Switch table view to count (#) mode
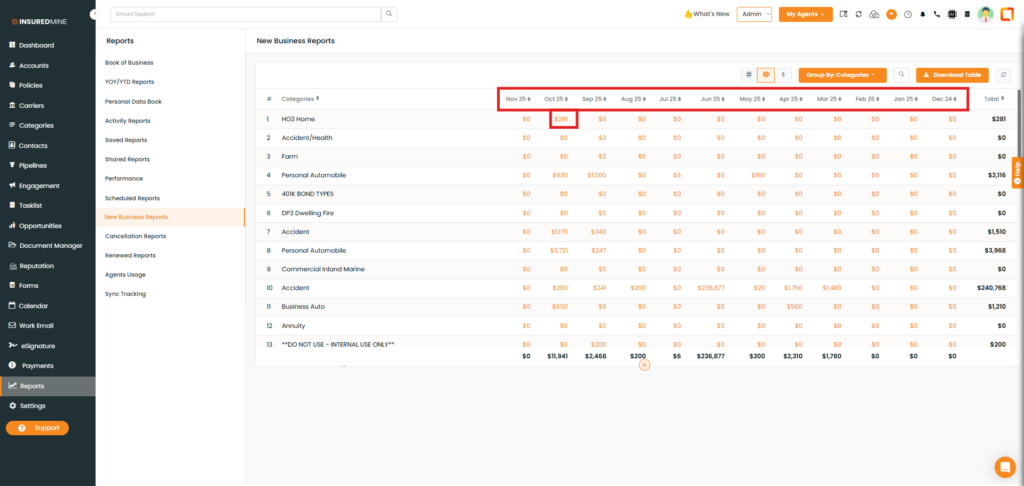The image size is (1024, 486). [x=748, y=75]
